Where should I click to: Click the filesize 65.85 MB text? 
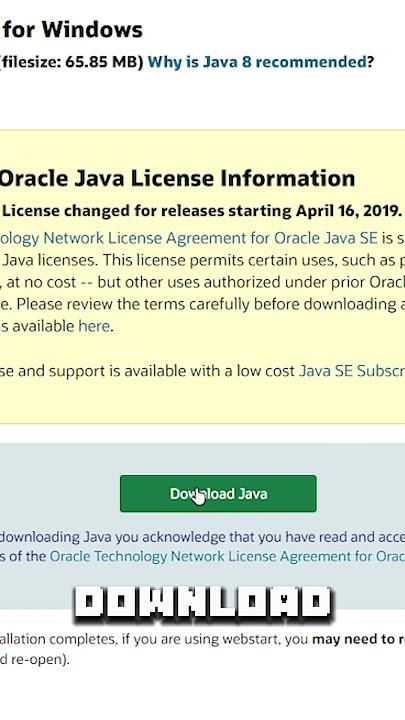coord(72,62)
